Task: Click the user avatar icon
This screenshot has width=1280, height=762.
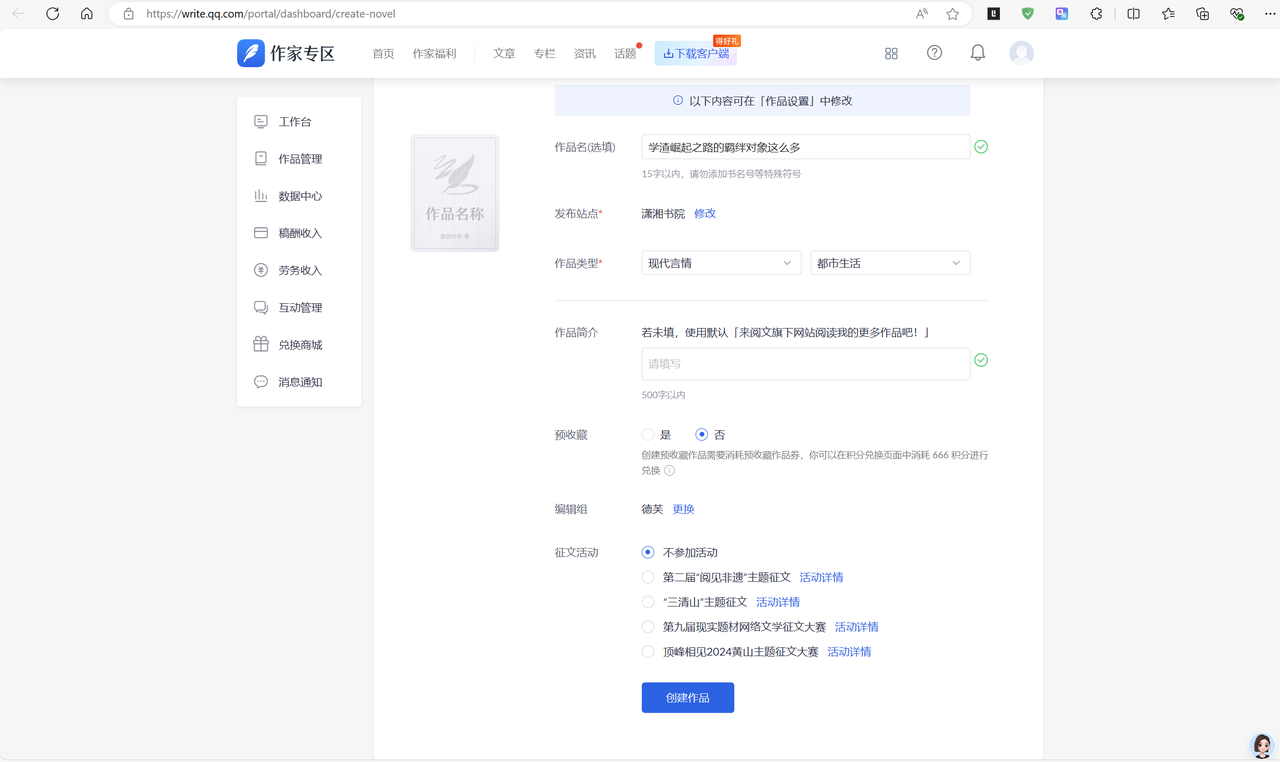Action: point(1021,53)
